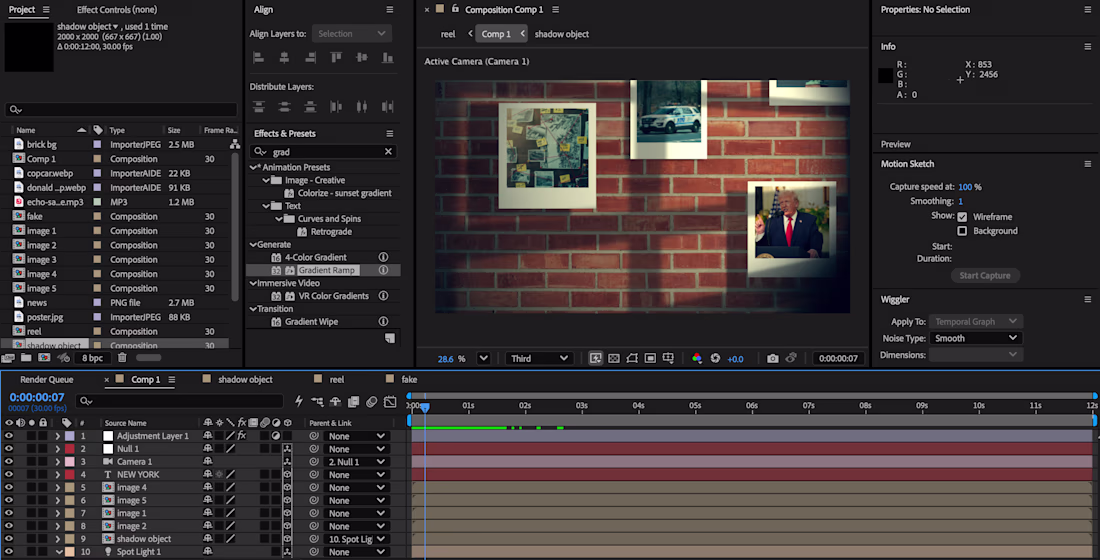Turn off the Spot Light 1 layer
The height and width of the screenshot is (560, 1100).
point(8,552)
